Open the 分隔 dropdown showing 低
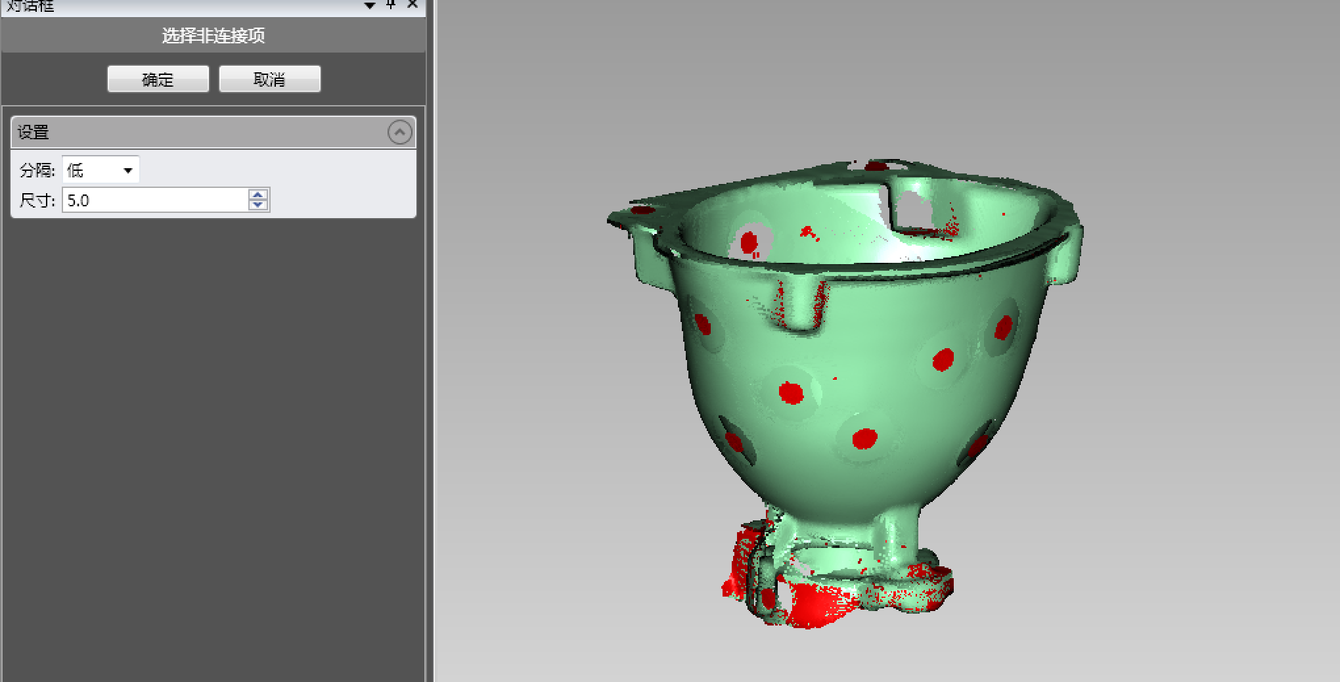The width and height of the screenshot is (1340, 682). [101, 170]
